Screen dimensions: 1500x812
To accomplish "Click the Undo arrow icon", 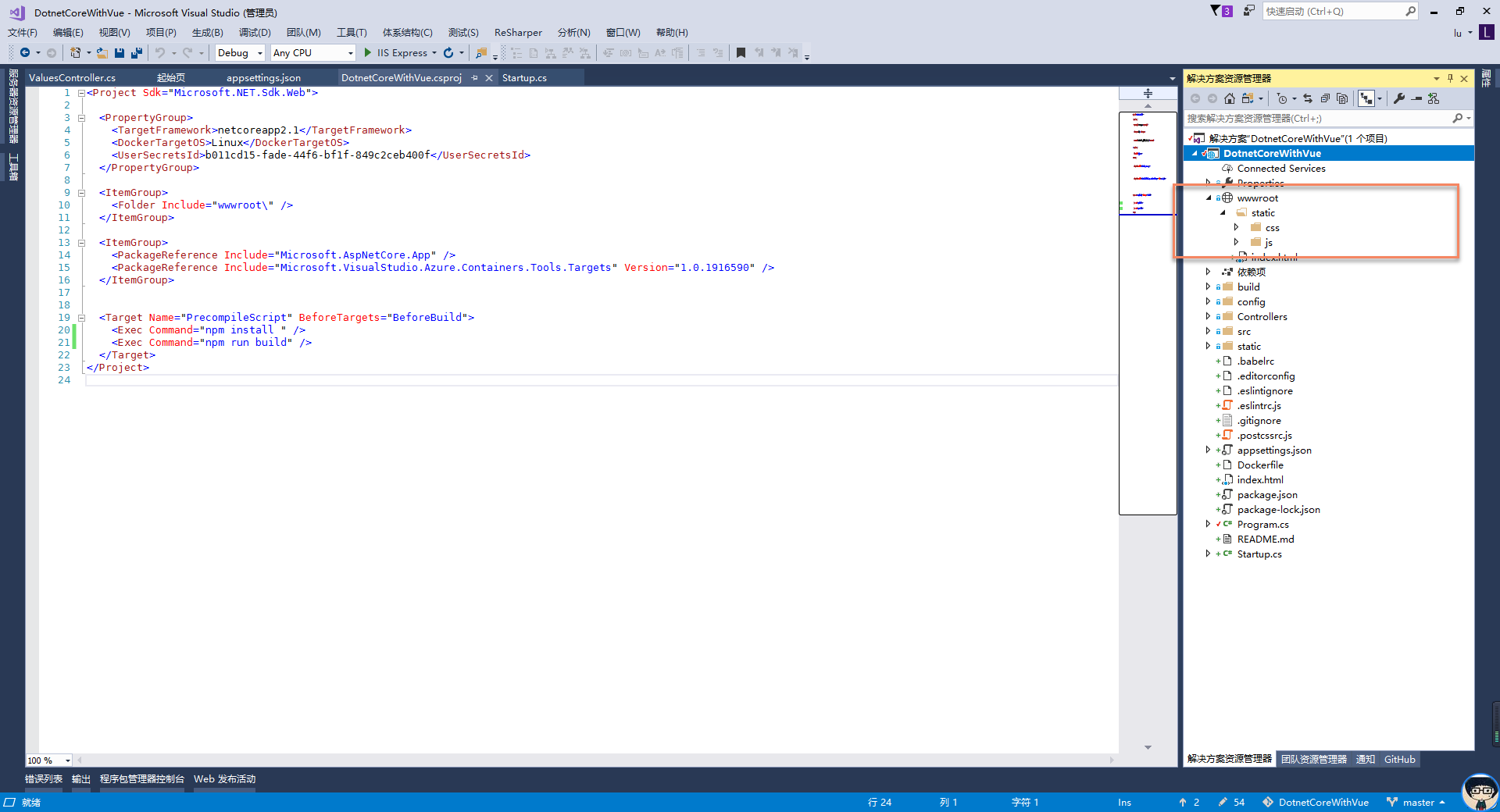I will (x=159, y=53).
